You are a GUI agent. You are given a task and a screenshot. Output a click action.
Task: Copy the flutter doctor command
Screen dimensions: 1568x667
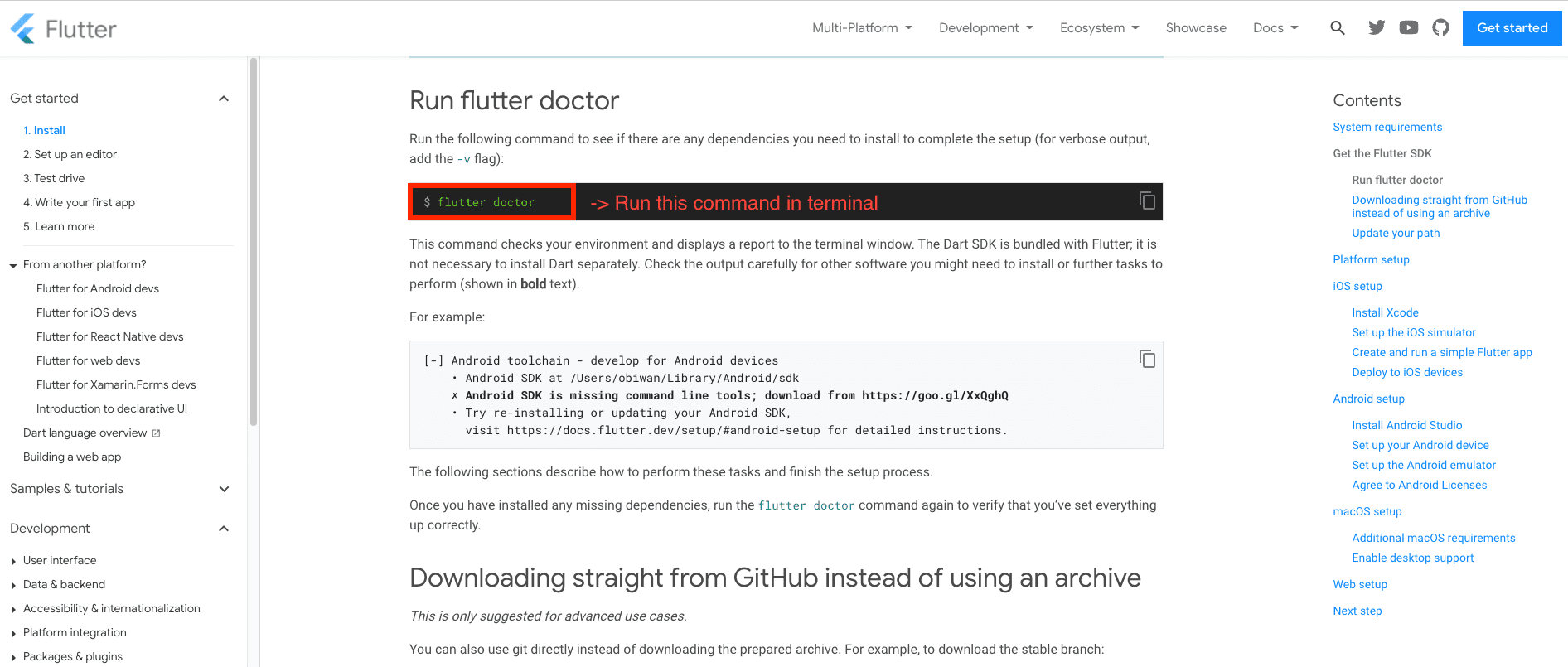[1147, 201]
